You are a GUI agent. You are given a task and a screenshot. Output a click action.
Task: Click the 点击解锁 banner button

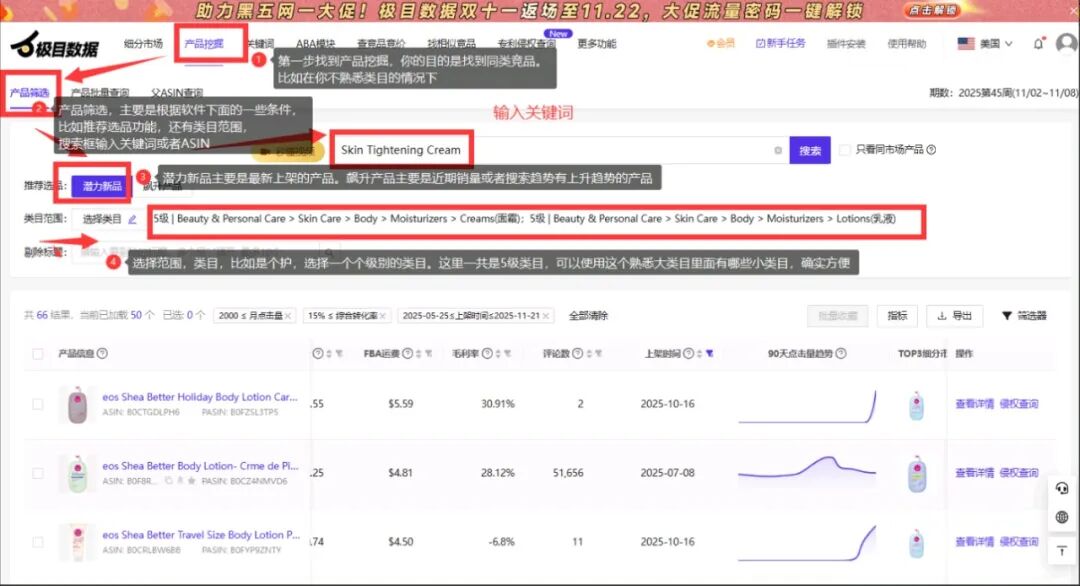pos(933,10)
